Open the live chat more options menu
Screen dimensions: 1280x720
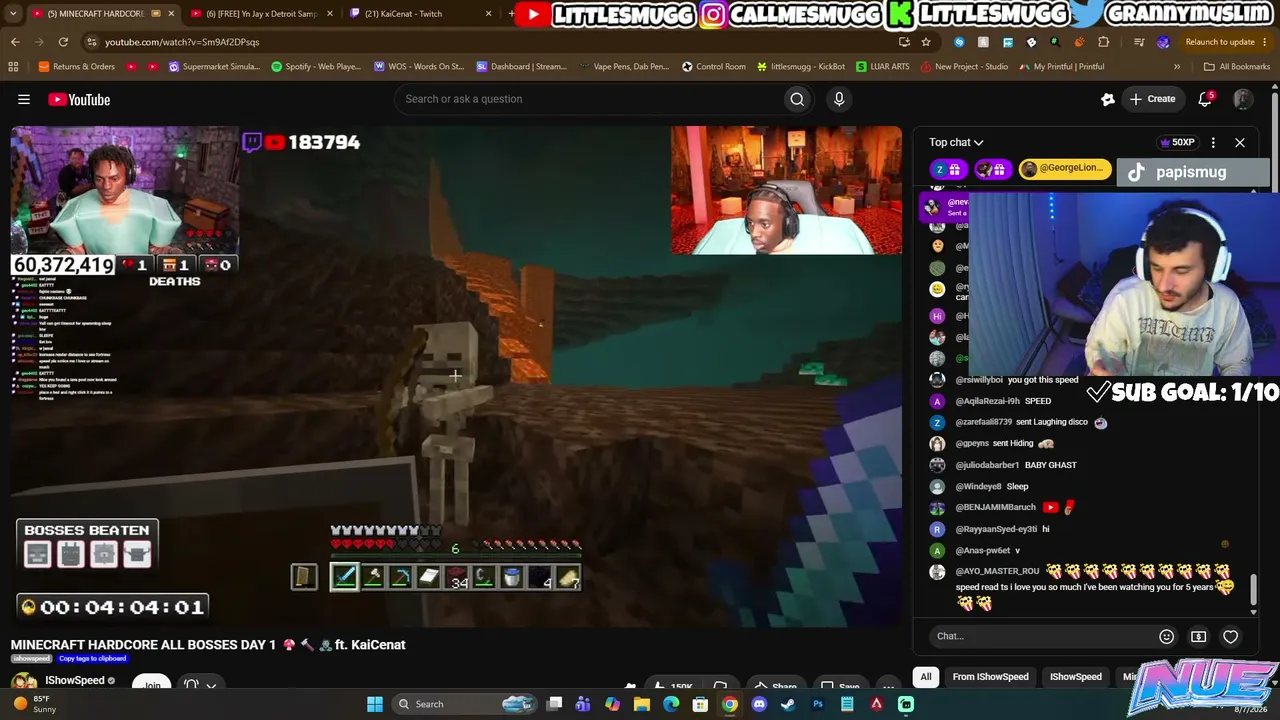1213,143
